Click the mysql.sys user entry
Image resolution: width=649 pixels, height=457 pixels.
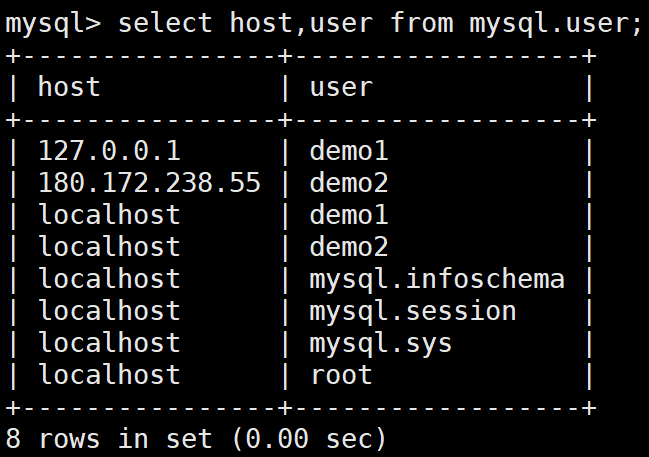[380, 343]
